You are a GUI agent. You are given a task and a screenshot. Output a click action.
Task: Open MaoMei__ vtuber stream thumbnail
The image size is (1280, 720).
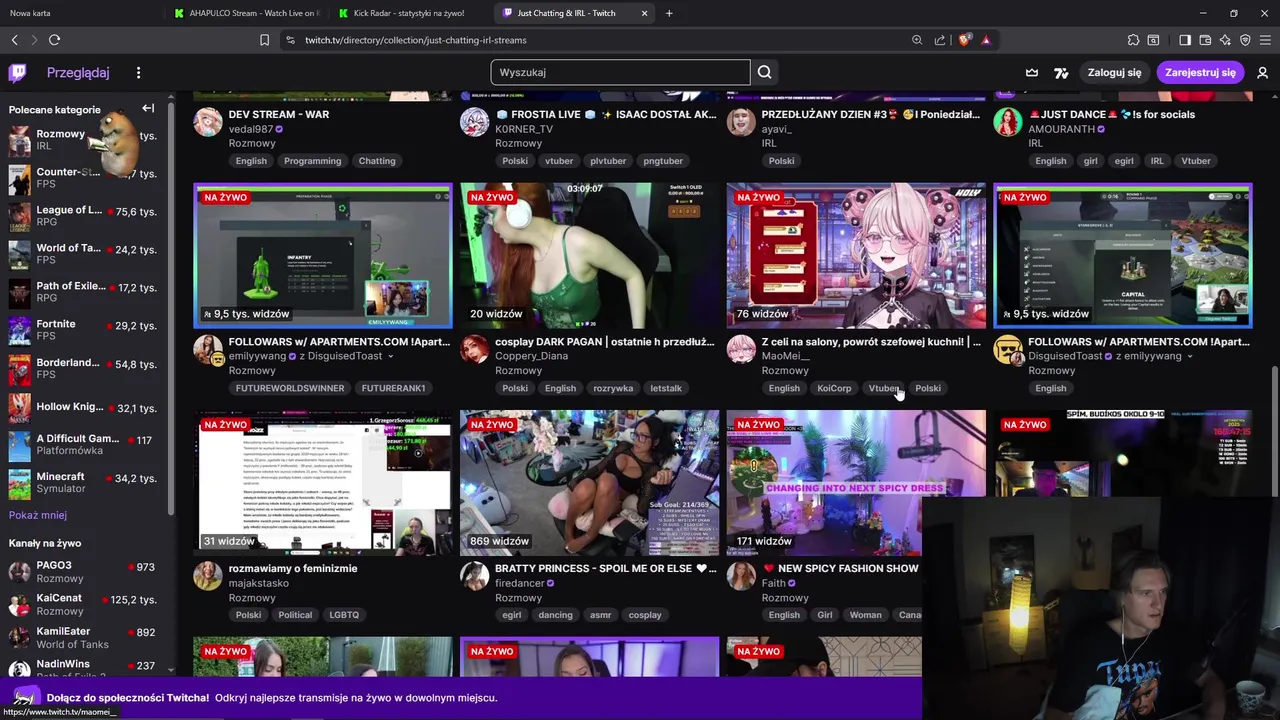click(x=856, y=255)
